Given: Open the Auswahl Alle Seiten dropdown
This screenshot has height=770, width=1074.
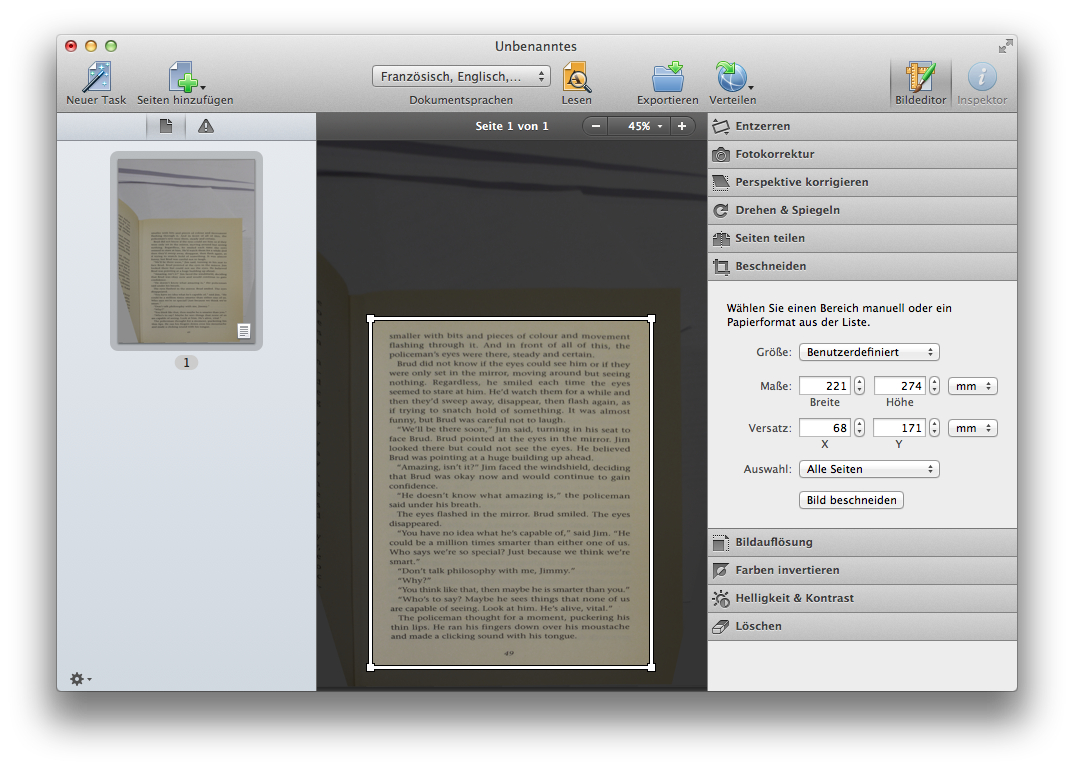Looking at the screenshot, I should [x=868, y=469].
